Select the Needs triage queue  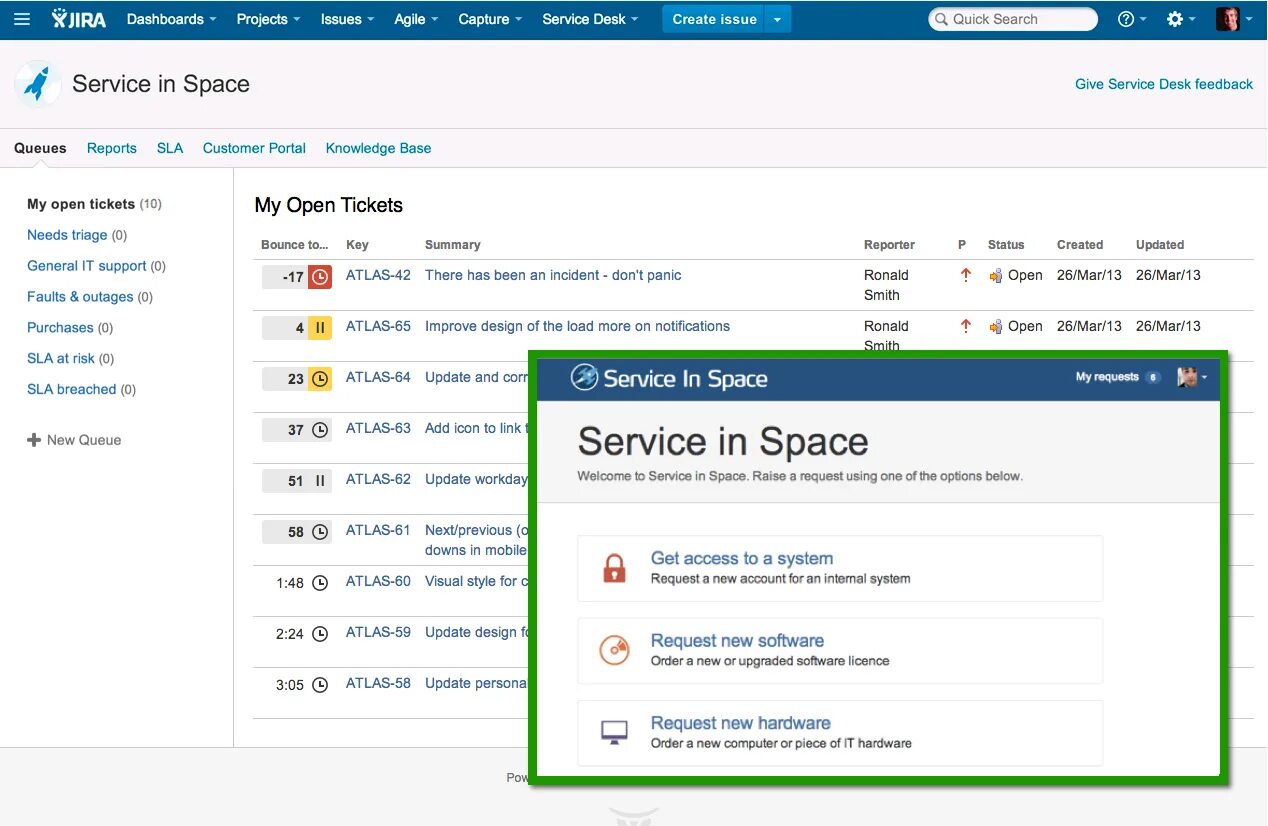click(x=77, y=235)
